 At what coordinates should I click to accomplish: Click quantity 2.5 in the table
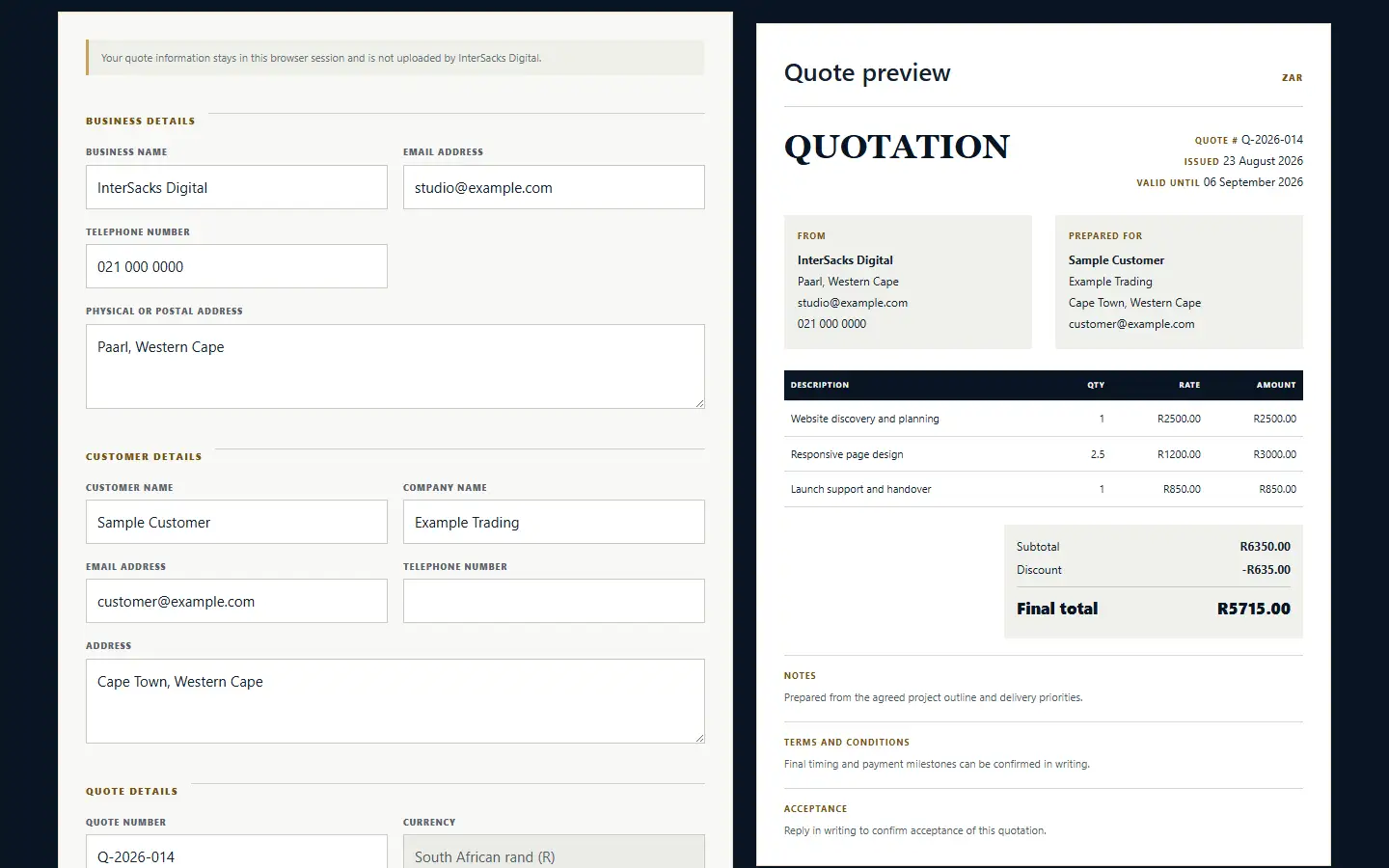(x=1098, y=454)
